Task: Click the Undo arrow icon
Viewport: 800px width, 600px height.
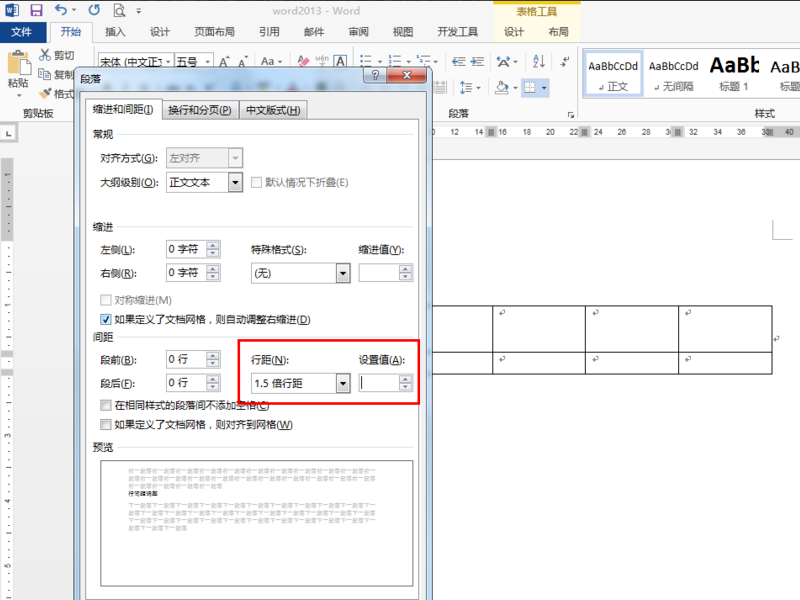Action: click(61, 10)
